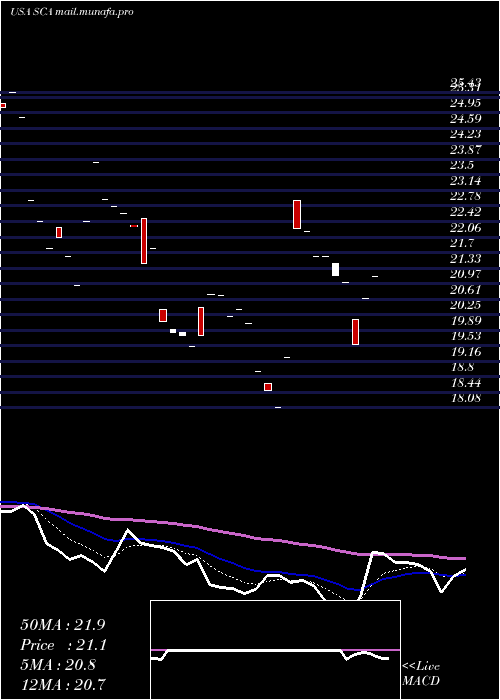The height and width of the screenshot is (700, 500).
Task: Click the 23.5 price axis label
Action: (462, 165)
